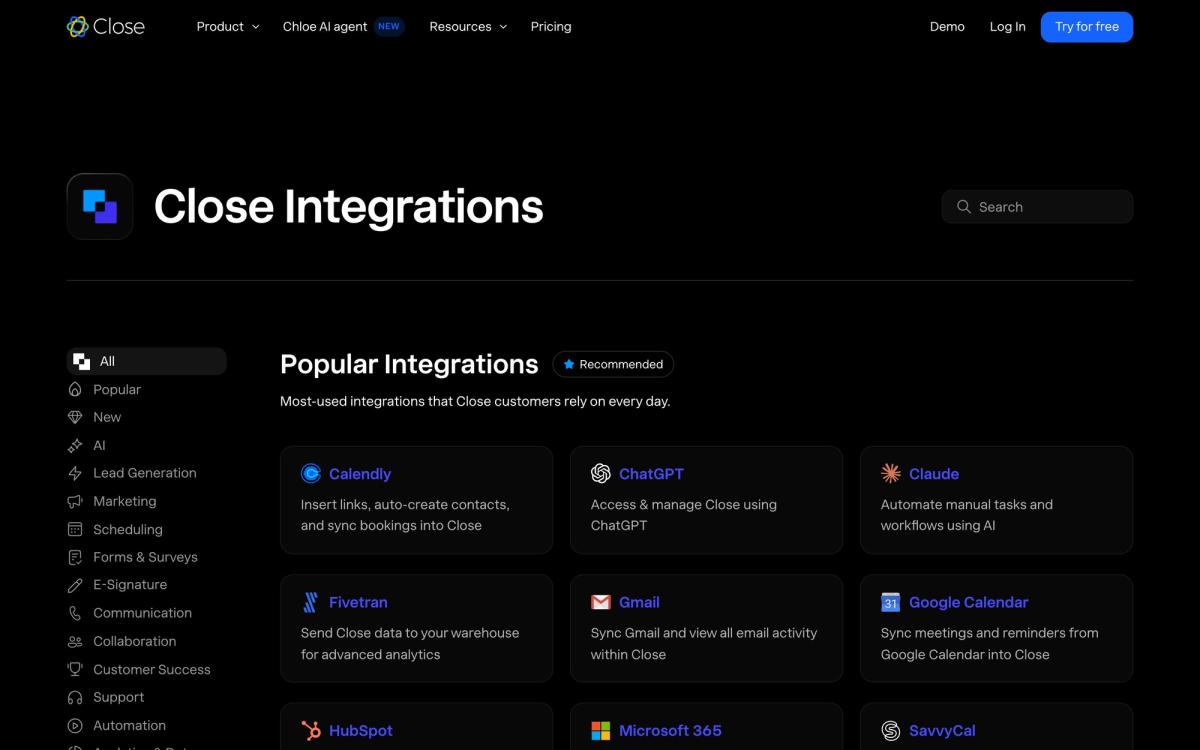The height and width of the screenshot is (750, 1200).
Task: Click 'Insert links, auto-create contacts' description
Action: coord(405,515)
